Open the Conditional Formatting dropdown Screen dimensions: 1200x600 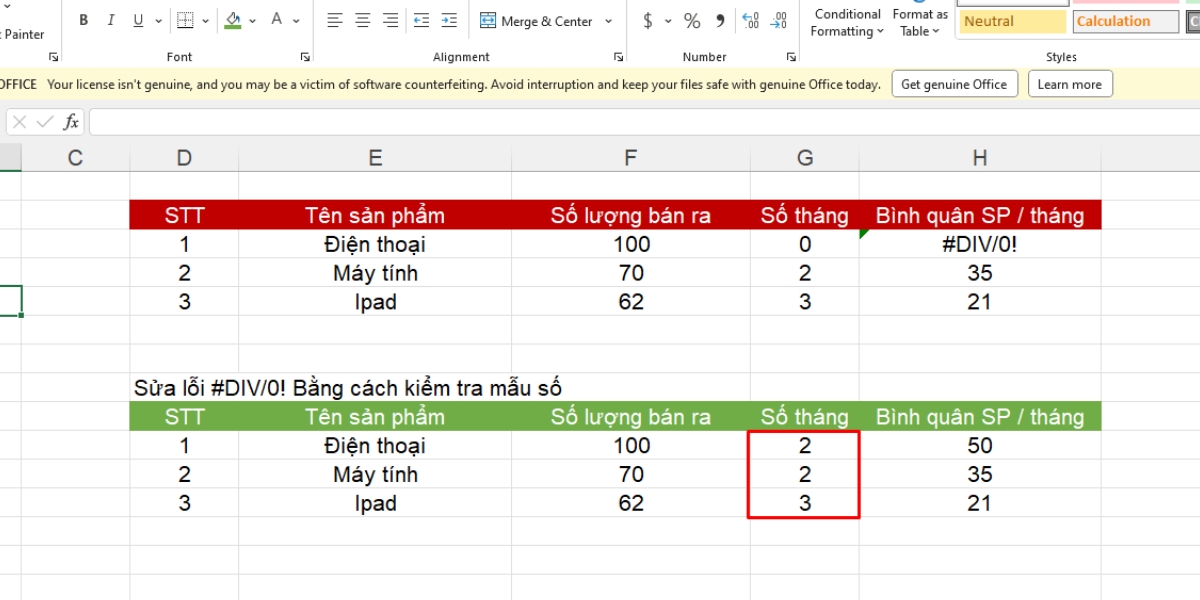tap(846, 22)
